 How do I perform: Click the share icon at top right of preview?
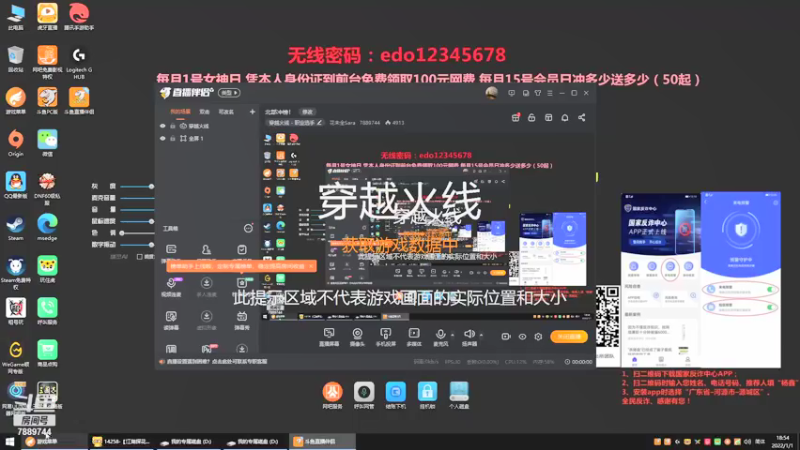[582, 117]
